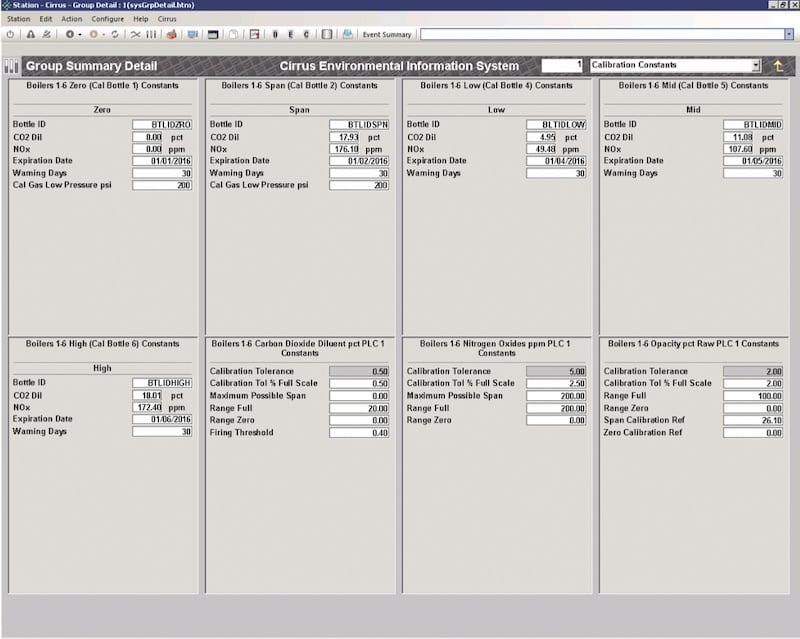This screenshot has height=639, width=800.
Task: Click the 'E' toolbar icon
Action: click(x=291, y=34)
